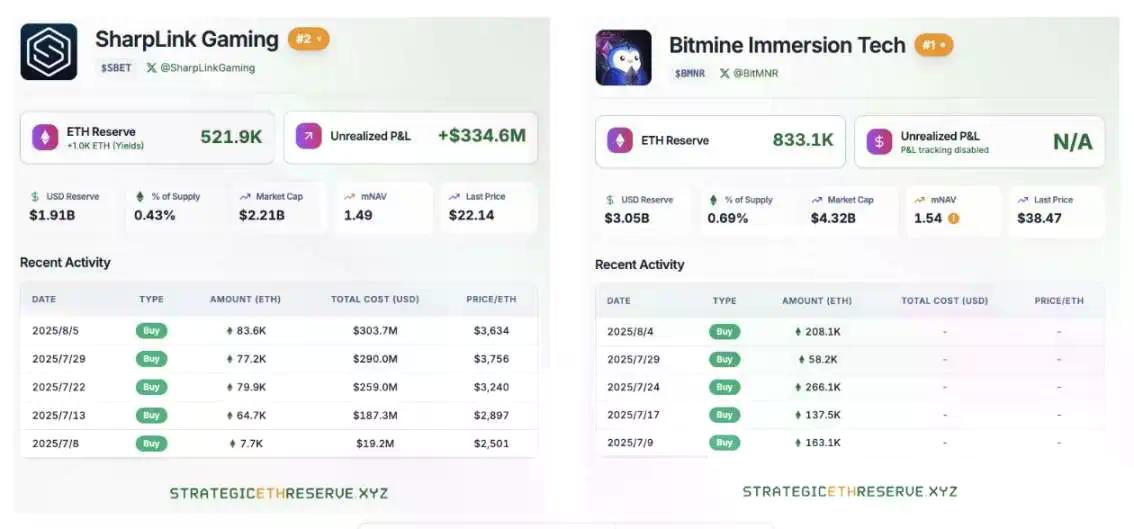Click the Buy badge for 2025/8/4
Viewport: 1134px width, 529px height.
pyautogui.click(x=724, y=331)
